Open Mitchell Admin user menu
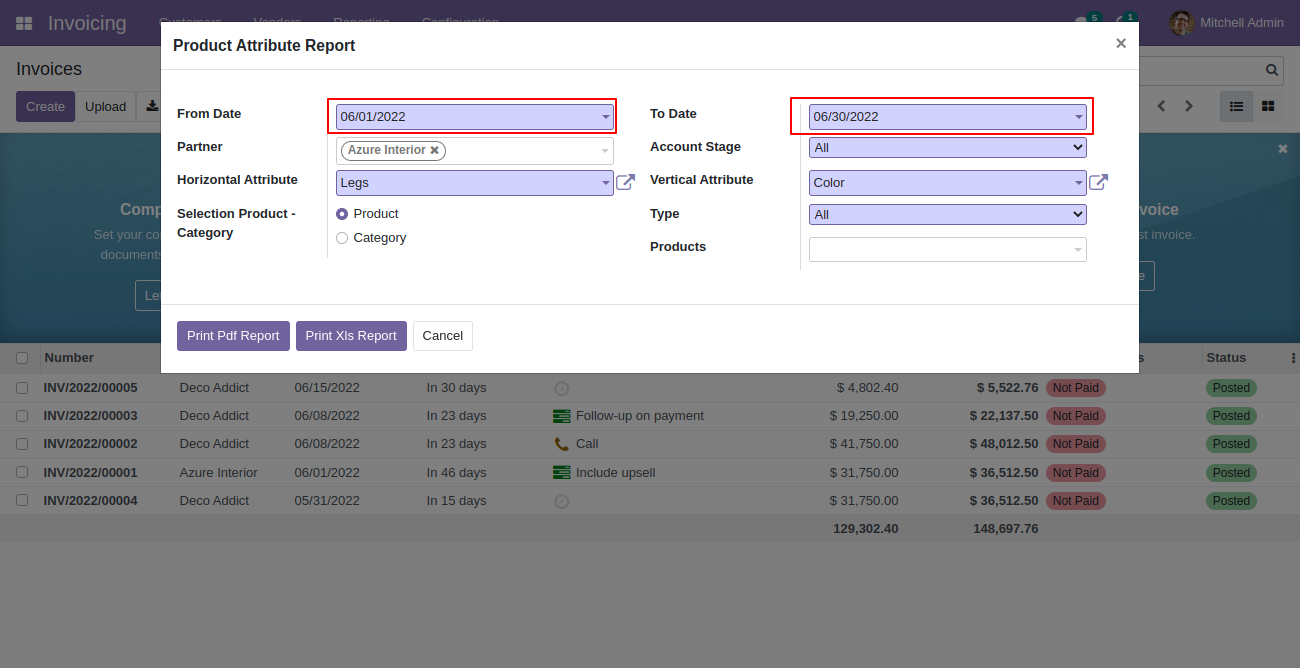The height and width of the screenshot is (668, 1300). [x=1226, y=23]
